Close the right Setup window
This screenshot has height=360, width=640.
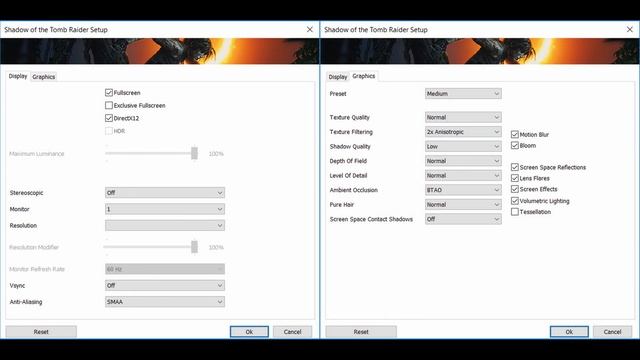point(630,29)
